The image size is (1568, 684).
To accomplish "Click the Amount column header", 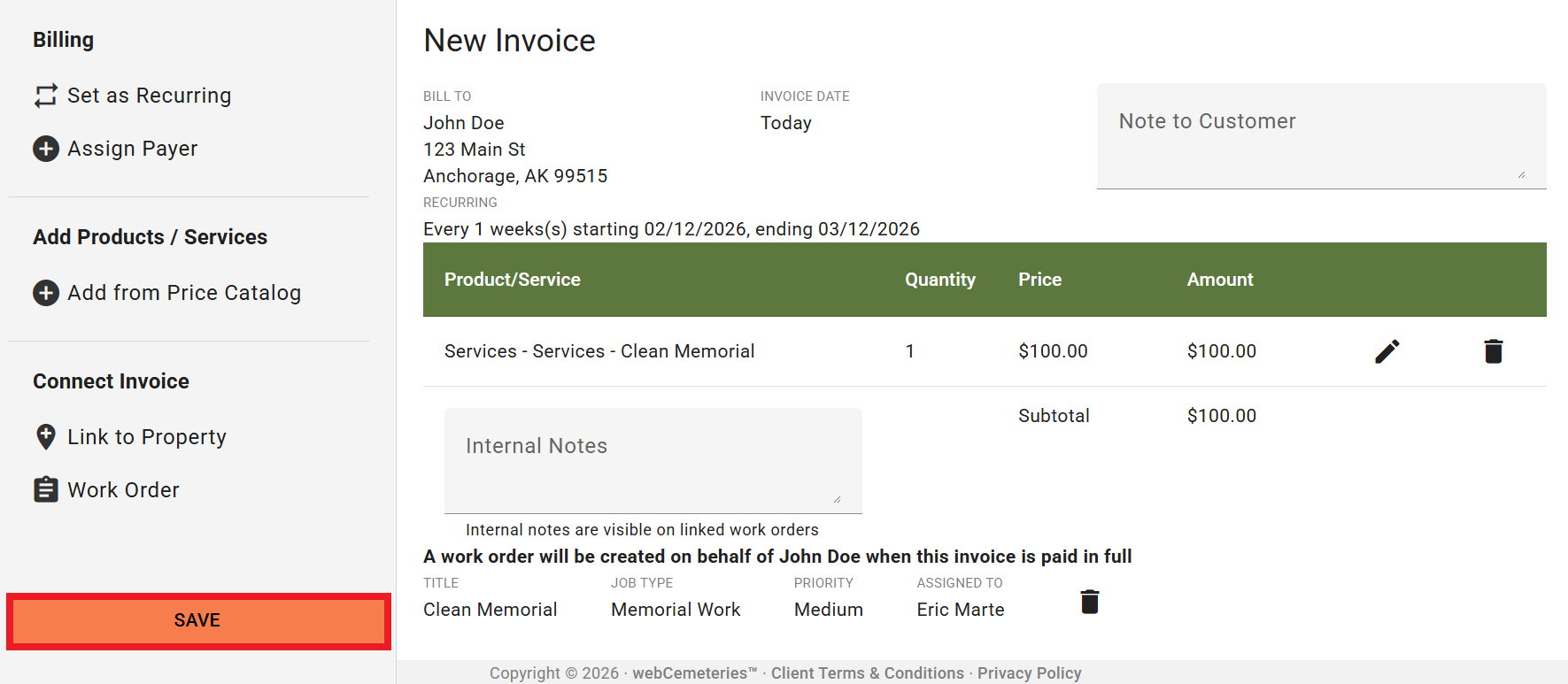I will pos(1220,280).
